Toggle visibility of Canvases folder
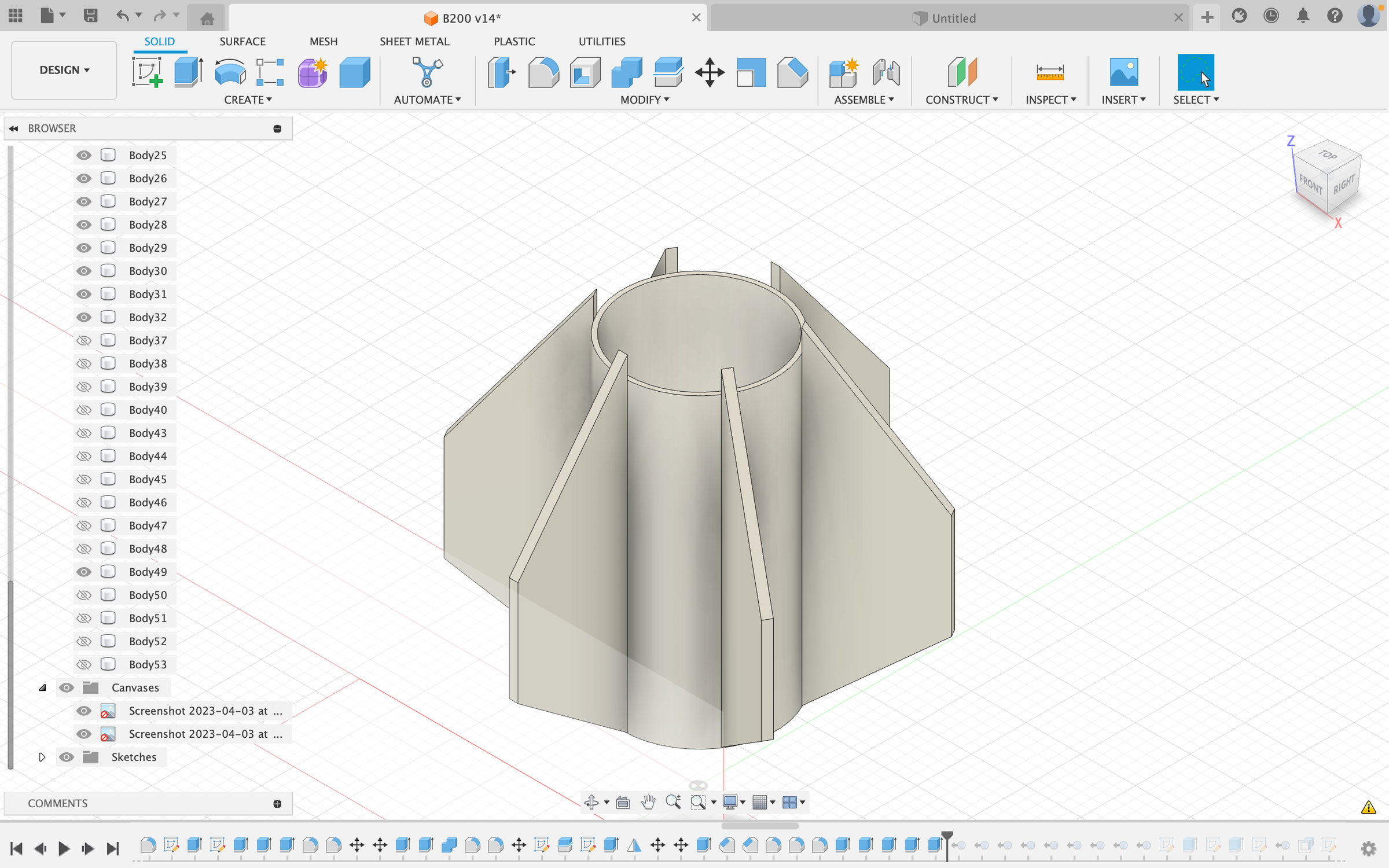 (67, 687)
